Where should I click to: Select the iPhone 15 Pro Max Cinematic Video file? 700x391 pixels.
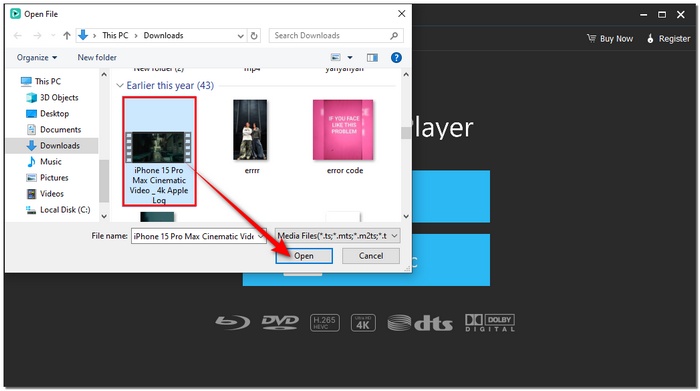[159, 152]
